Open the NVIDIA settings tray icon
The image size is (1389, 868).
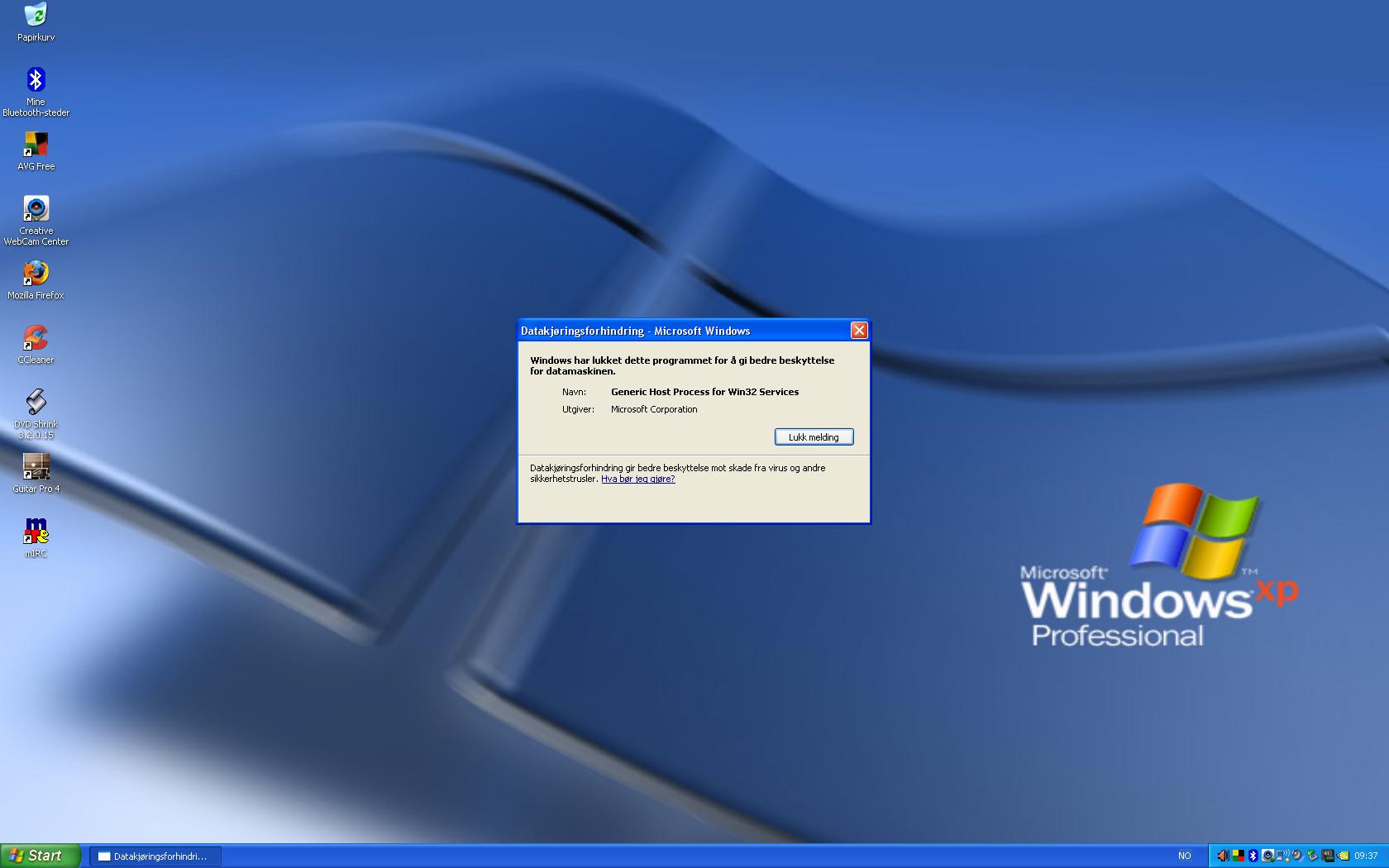(x=1344, y=856)
